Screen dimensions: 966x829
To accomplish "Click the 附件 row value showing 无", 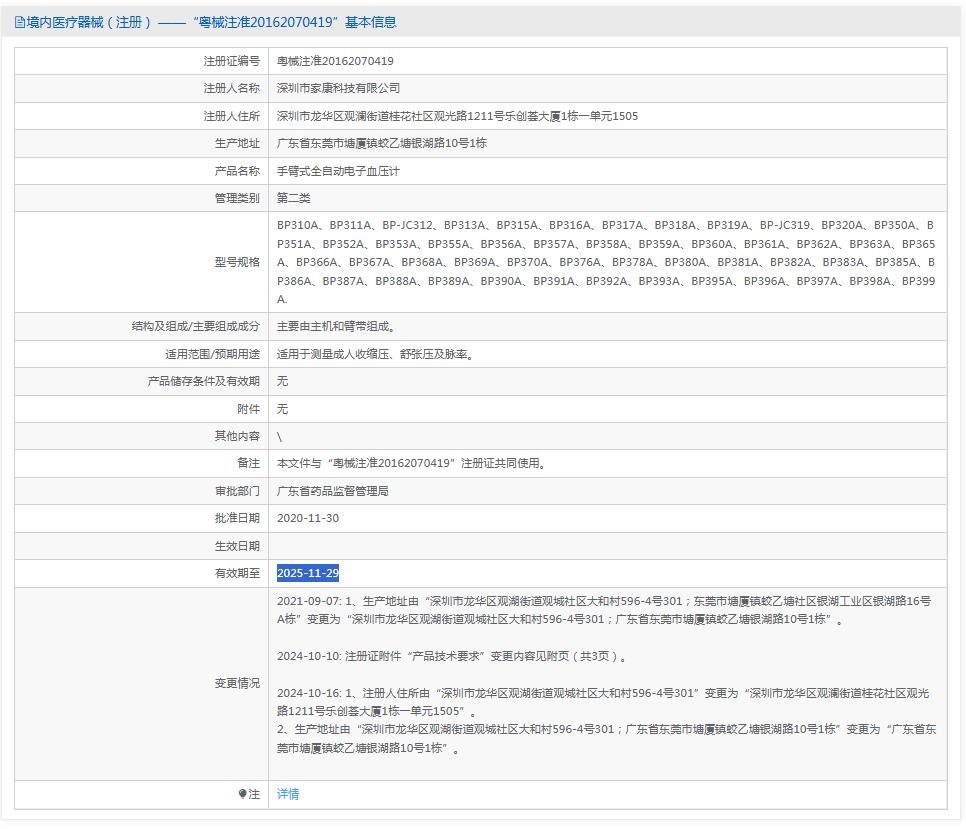I will coord(283,408).
